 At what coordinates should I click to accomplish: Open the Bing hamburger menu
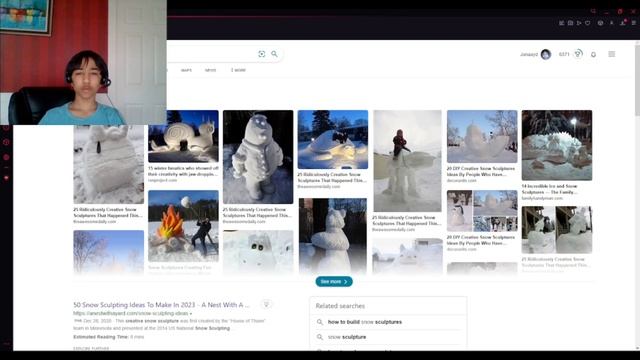coord(611,54)
